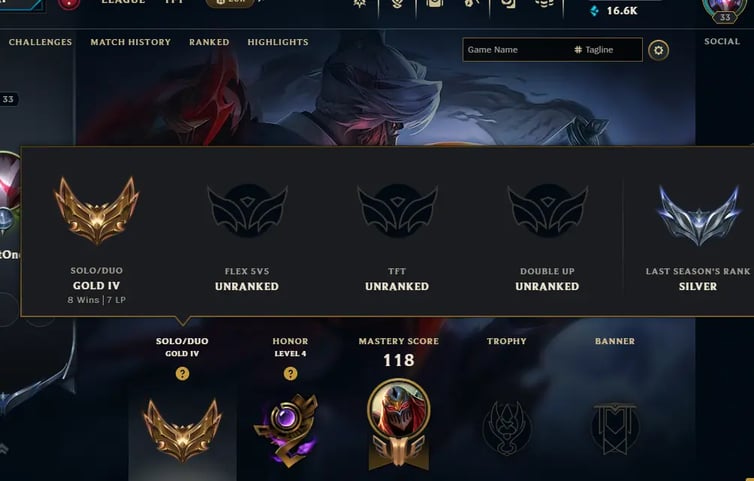Screen dimensions: 754x481
Task: Select the empty Banner slot icon
Action: [615, 428]
